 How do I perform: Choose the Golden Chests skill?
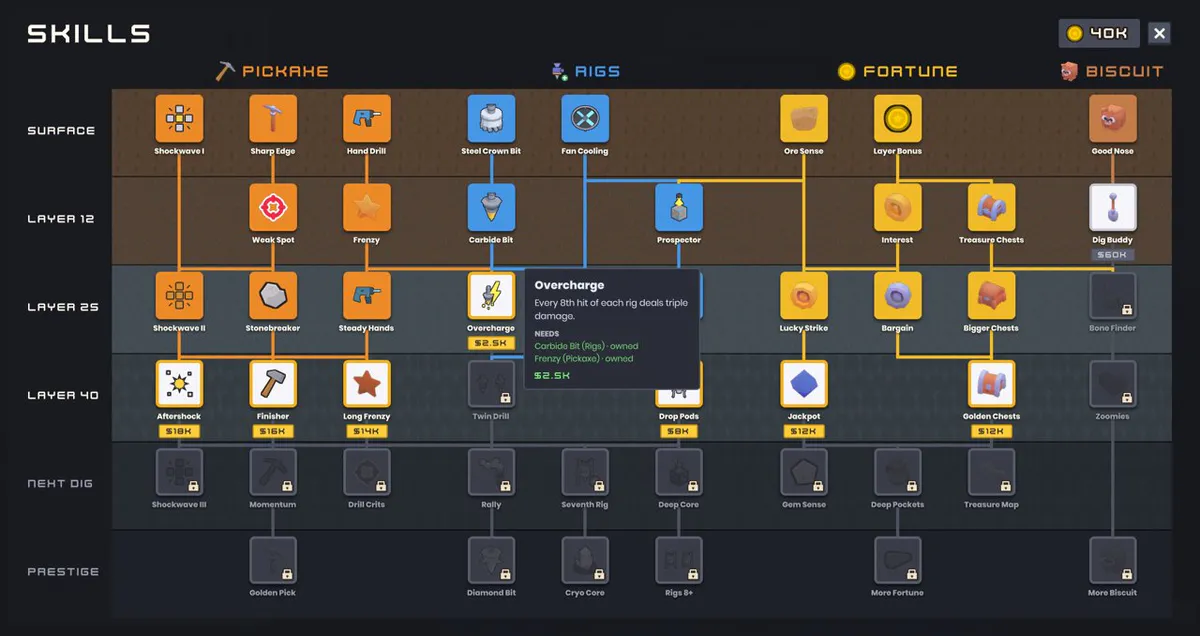[991, 384]
